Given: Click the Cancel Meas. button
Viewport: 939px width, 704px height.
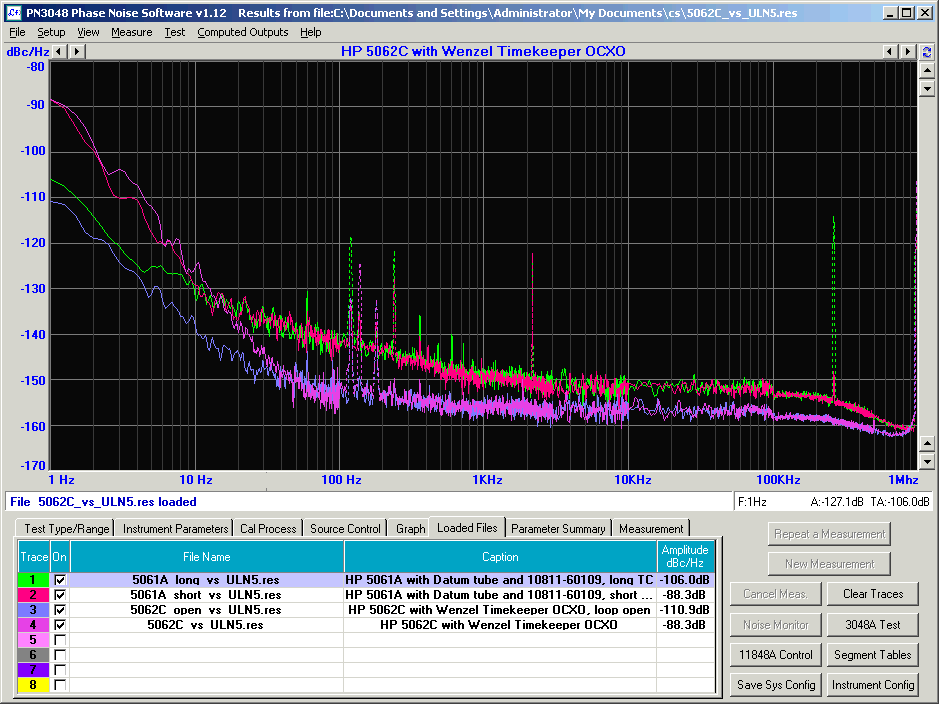Looking at the screenshot, I should (776, 594).
